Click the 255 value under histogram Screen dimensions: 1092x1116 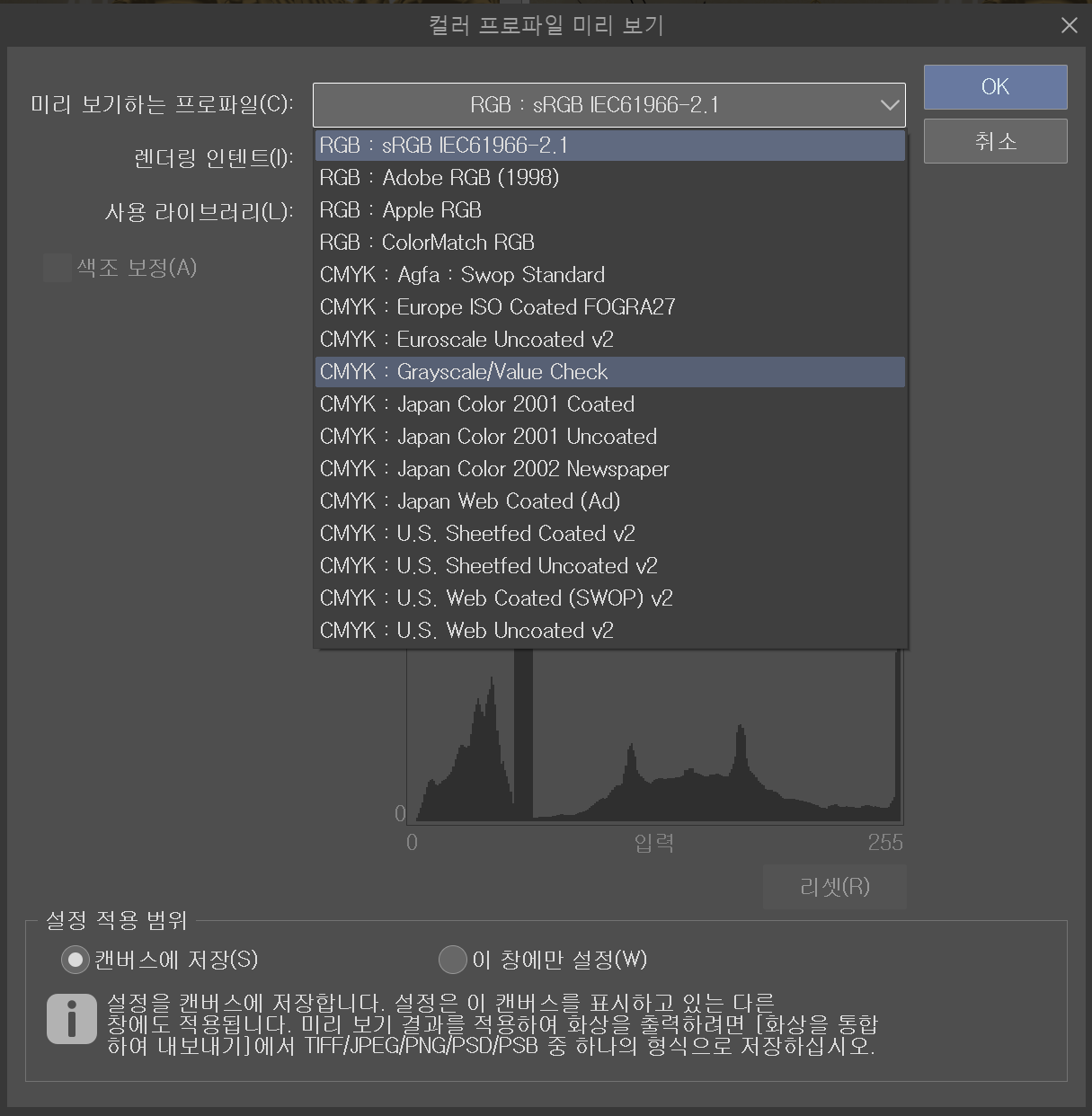(885, 843)
